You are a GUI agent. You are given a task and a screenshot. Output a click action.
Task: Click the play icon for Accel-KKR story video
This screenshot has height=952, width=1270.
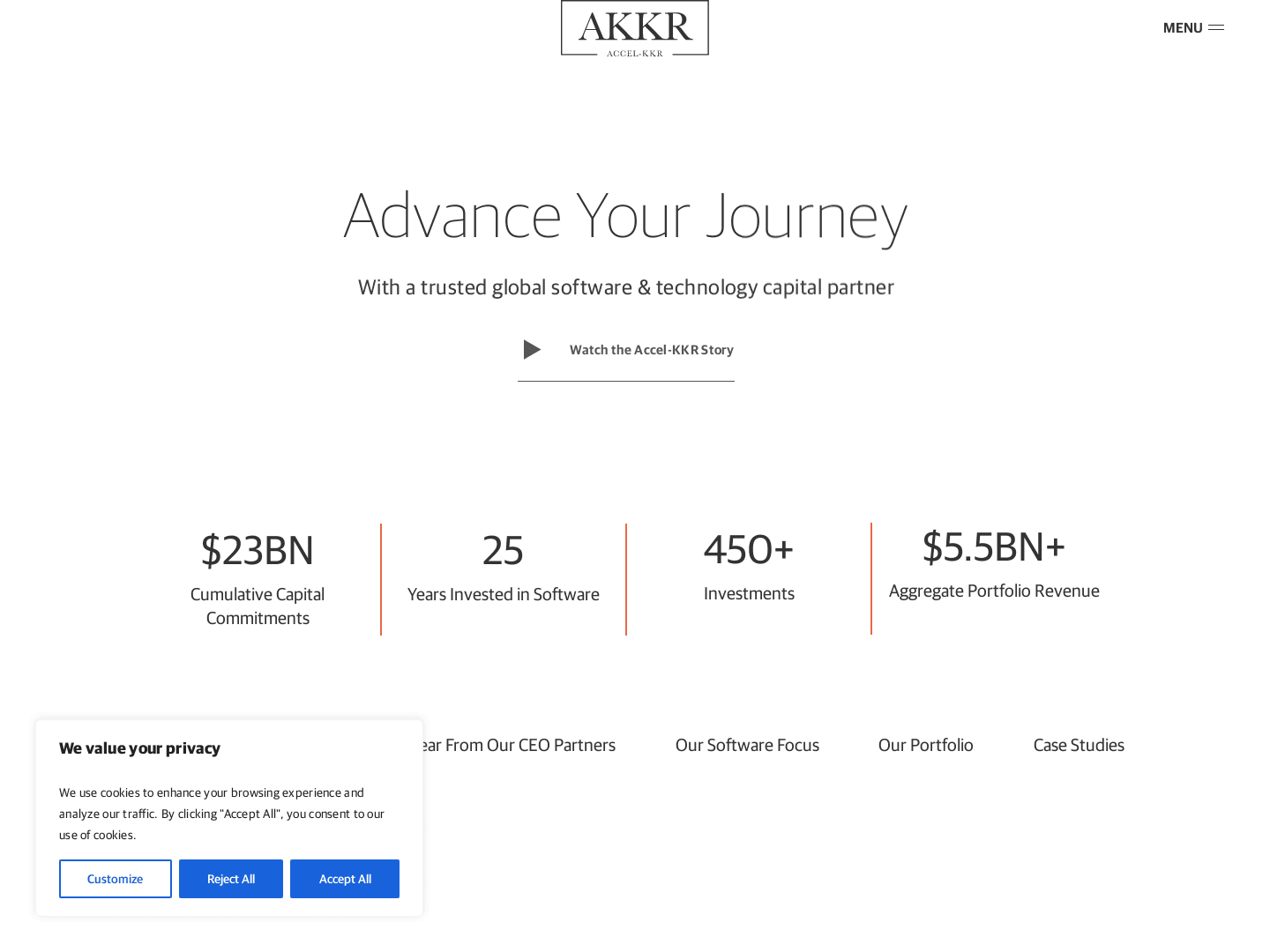pyautogui.click(x=532, y=349)
